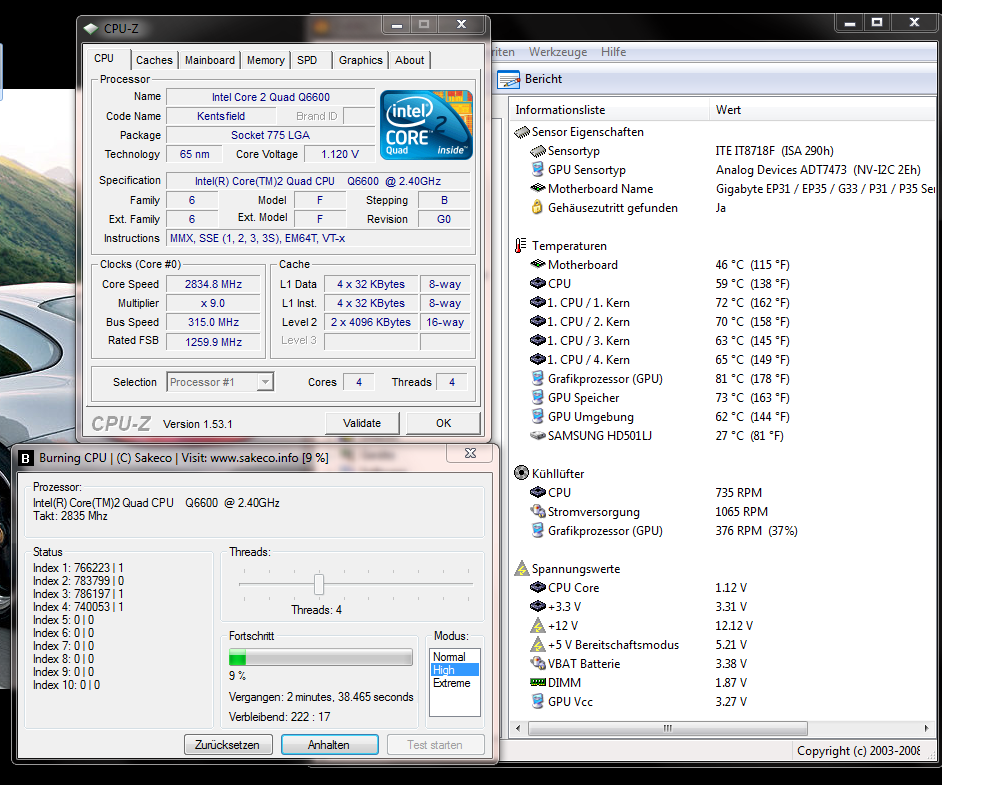This screenshot has width=1008, height=785.
Task: Open the About tab in CPU-Z
Action: (410, 60)
